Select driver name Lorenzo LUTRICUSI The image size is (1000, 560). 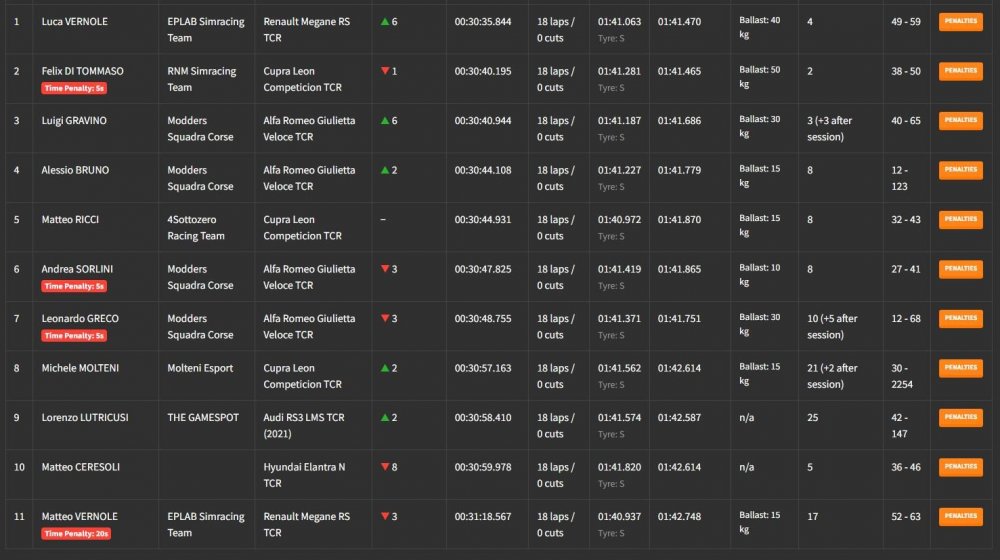click(x=85, y=418)
